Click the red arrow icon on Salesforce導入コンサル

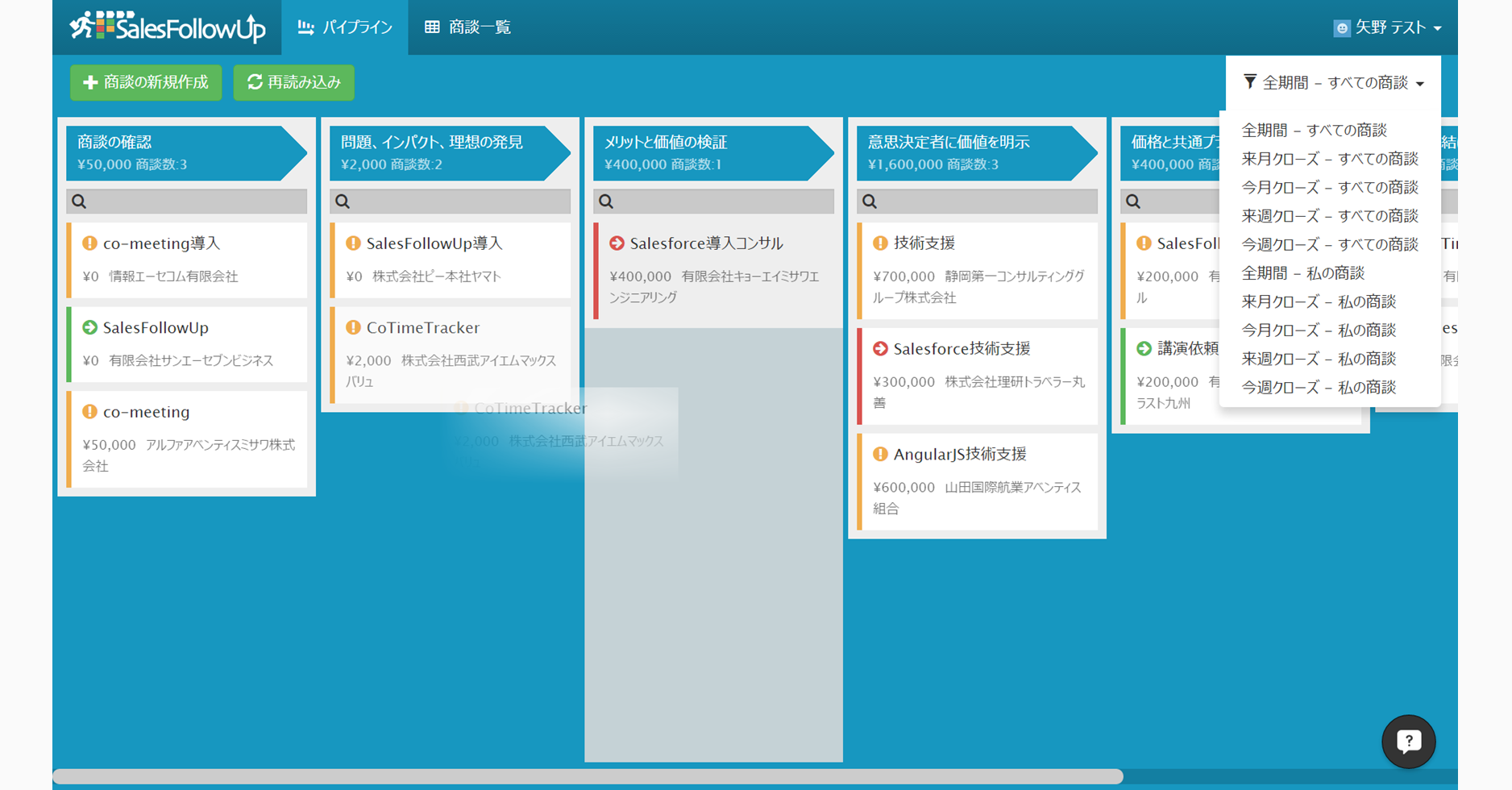point(617,243)
